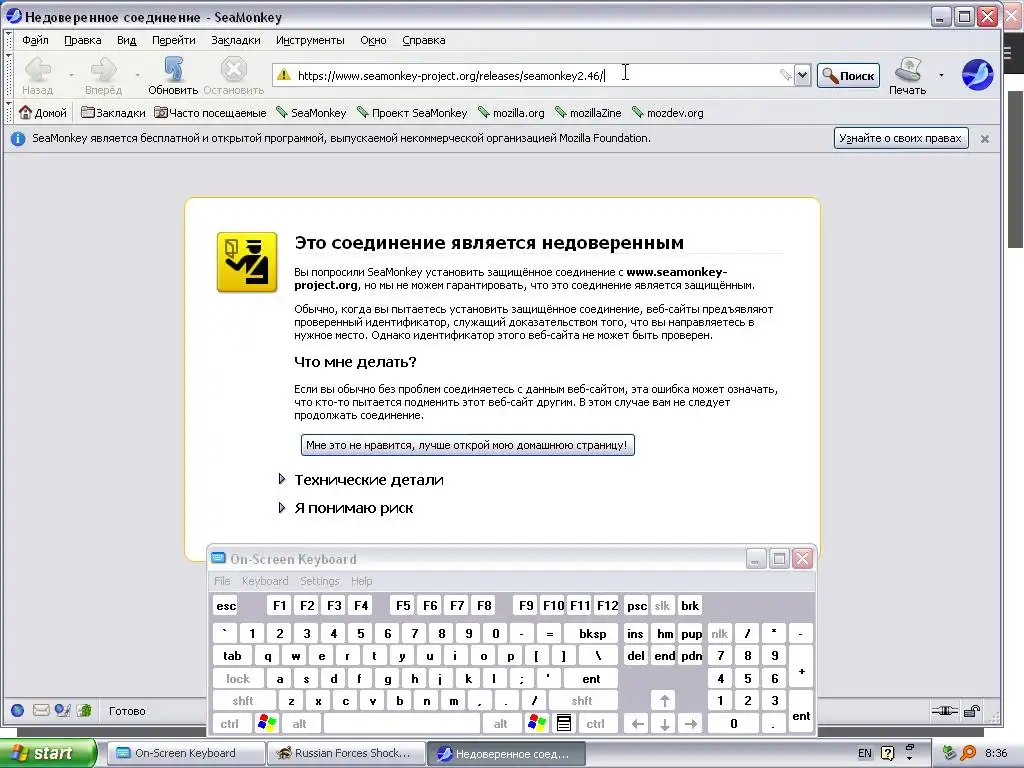Open the Домой home bookmark
Viewport: 1024px width, 768px height.
43,113
